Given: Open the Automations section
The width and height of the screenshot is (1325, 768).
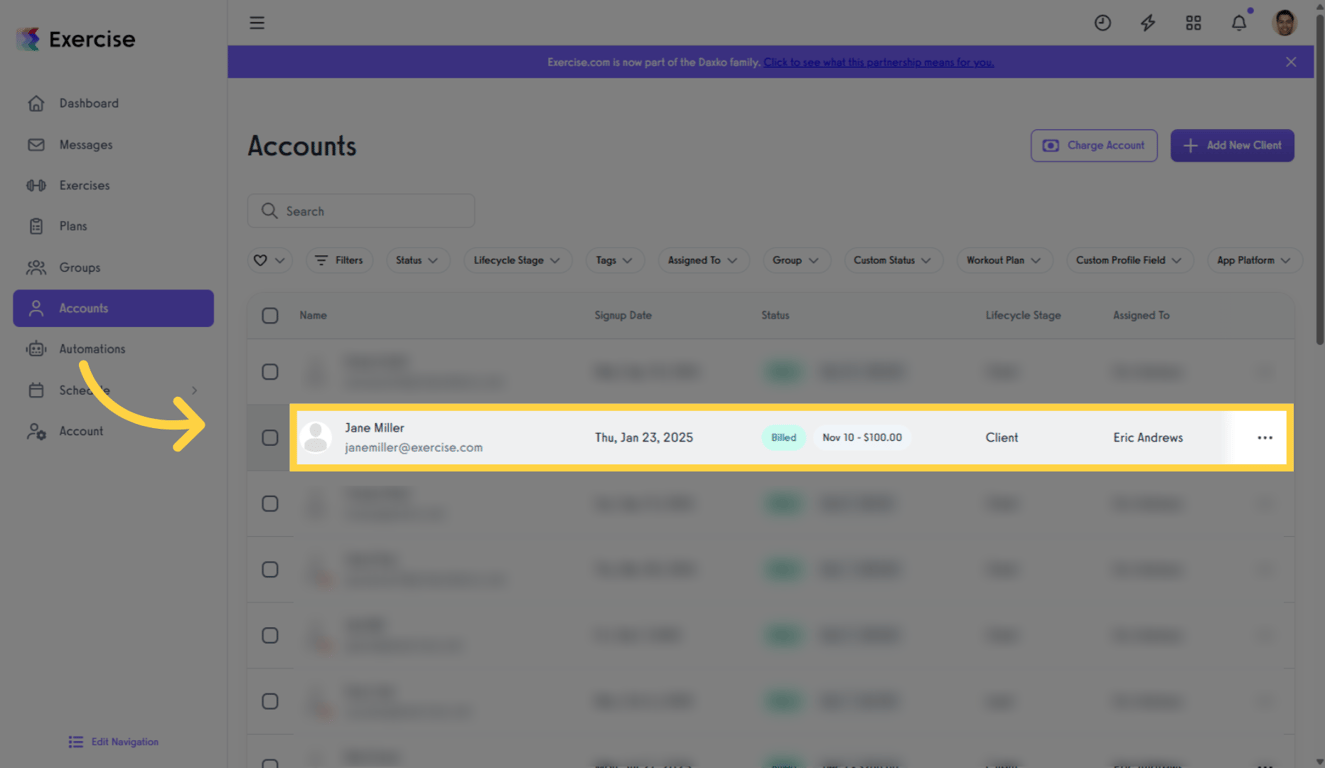Looking at the screenshot, I should [x=92, y=348].
